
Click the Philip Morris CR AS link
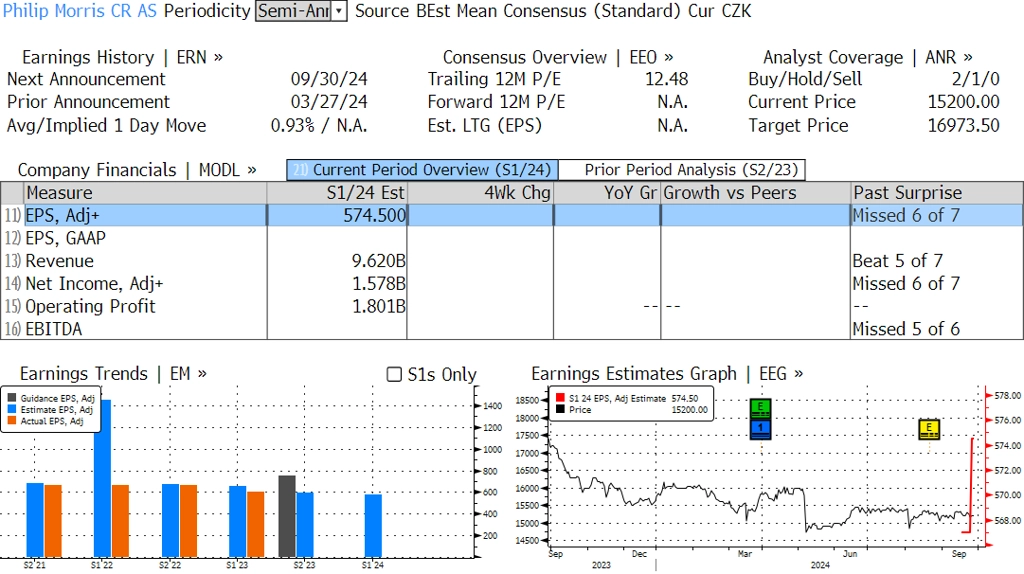click(80, 11)
